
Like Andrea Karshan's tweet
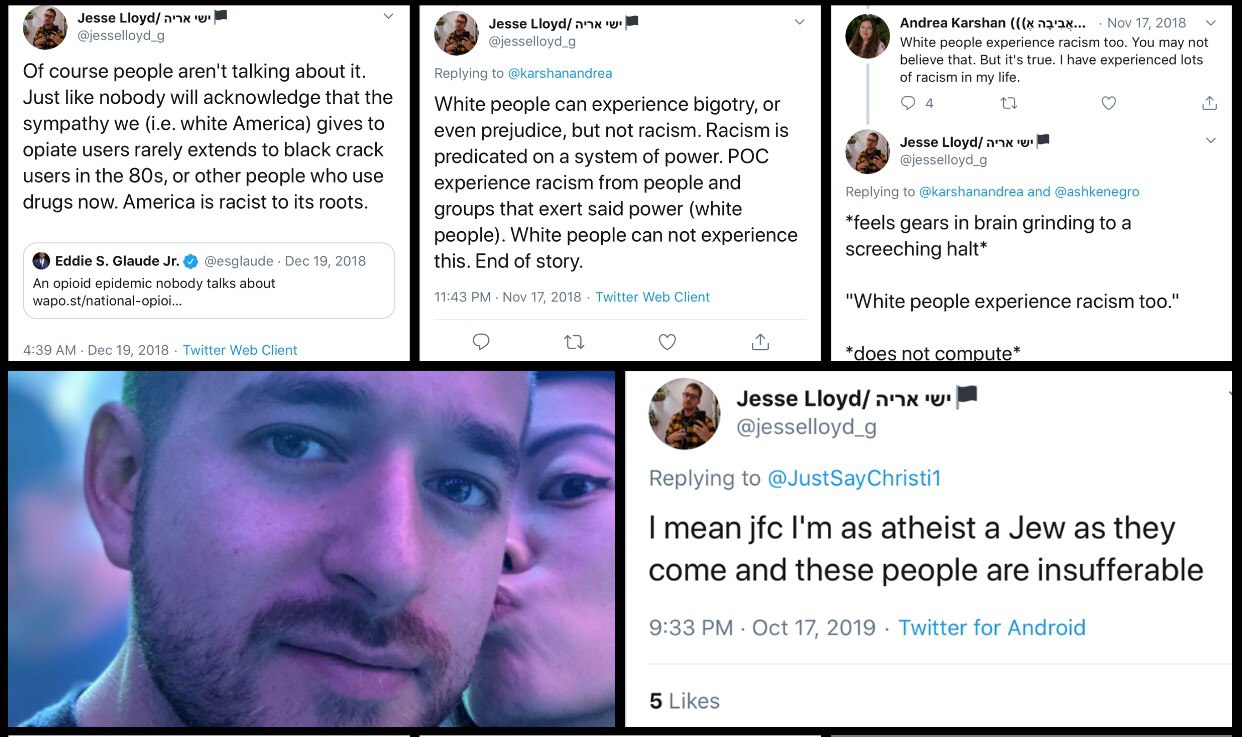[1108, 103]
